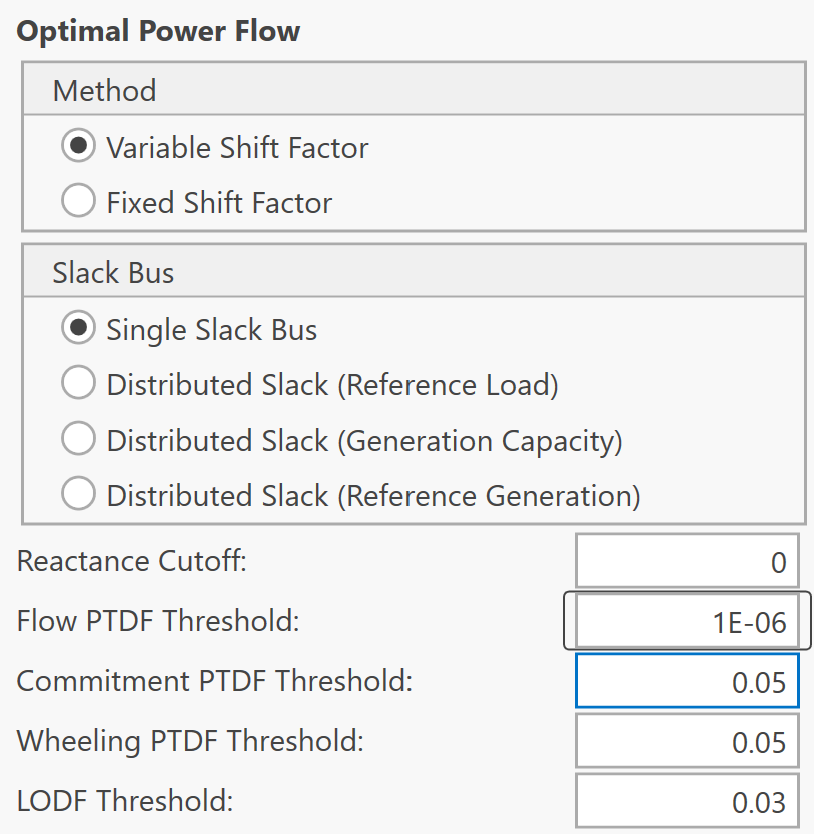Choose Distributed Slack (Reference Load)

tap(78, 384)
